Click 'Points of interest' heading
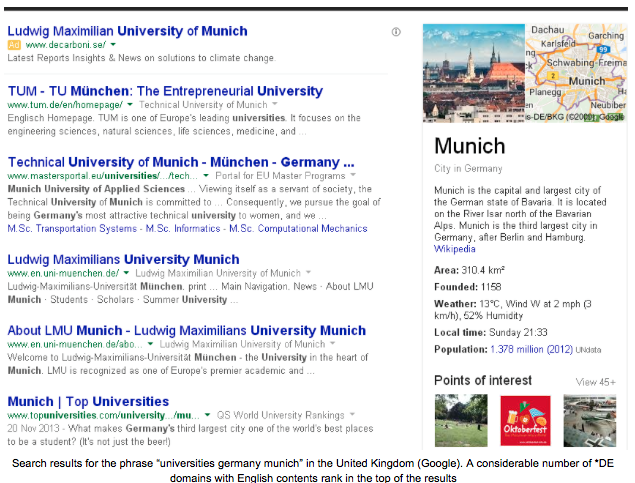635x483 pixels. point(483,381)
